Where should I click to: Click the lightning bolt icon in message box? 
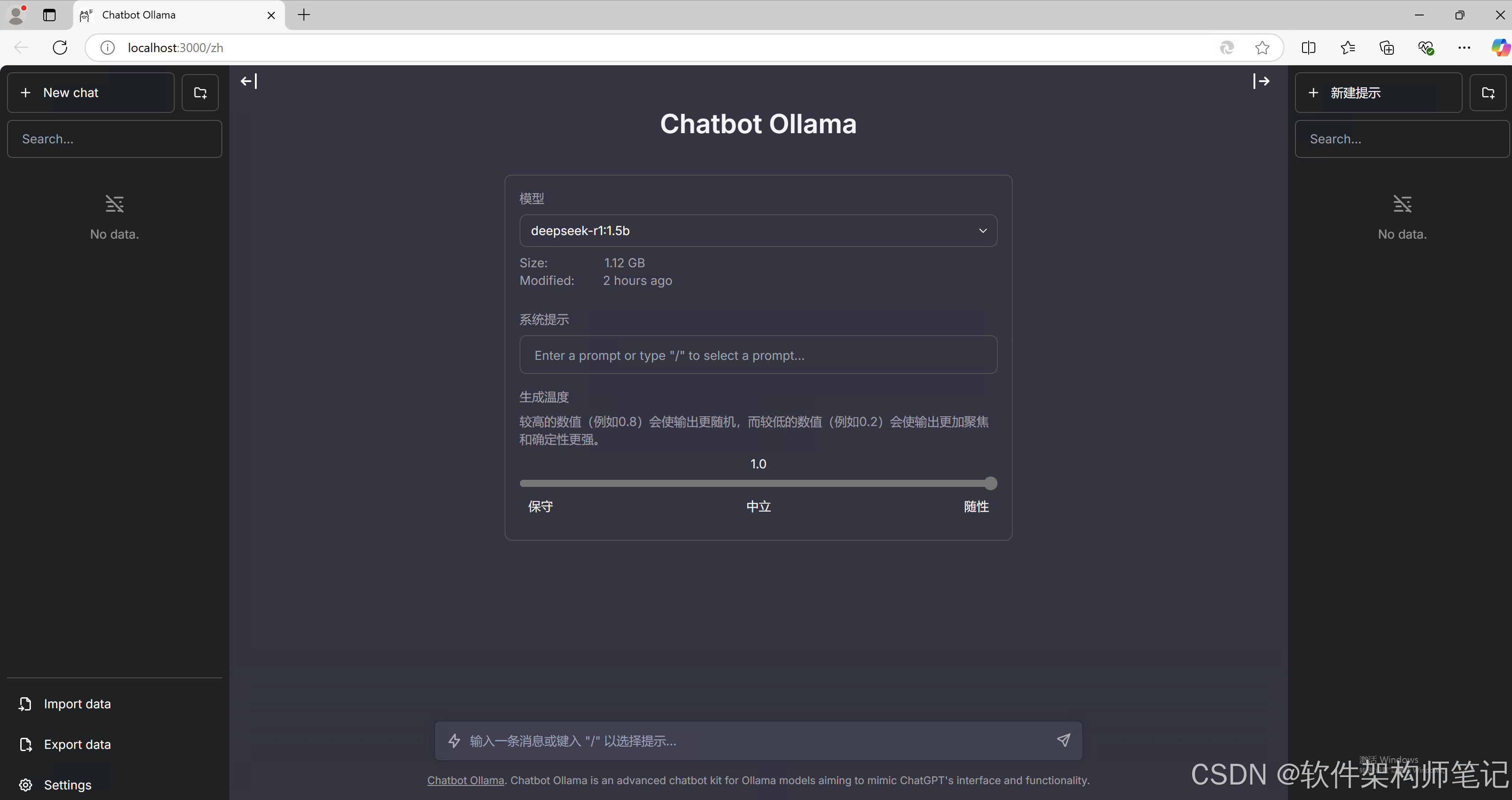coord(454,741)
